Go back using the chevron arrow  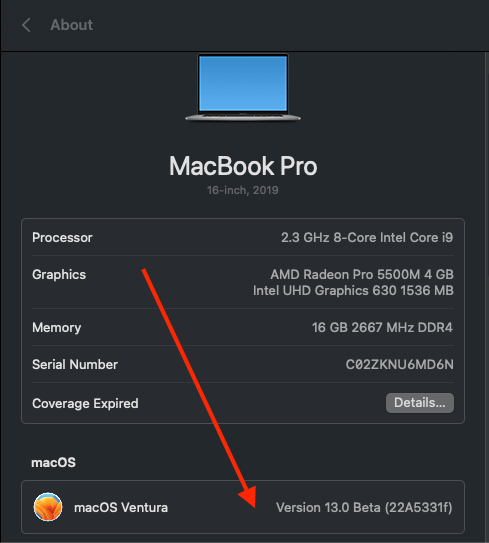point(26,25)
